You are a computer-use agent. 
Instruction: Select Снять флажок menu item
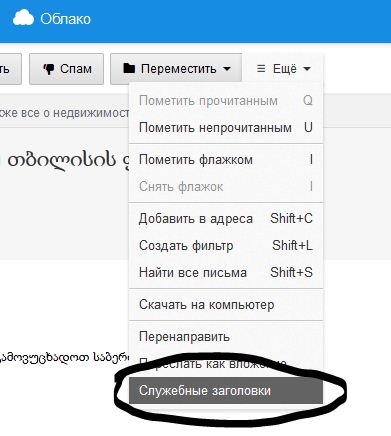point(226,186)
